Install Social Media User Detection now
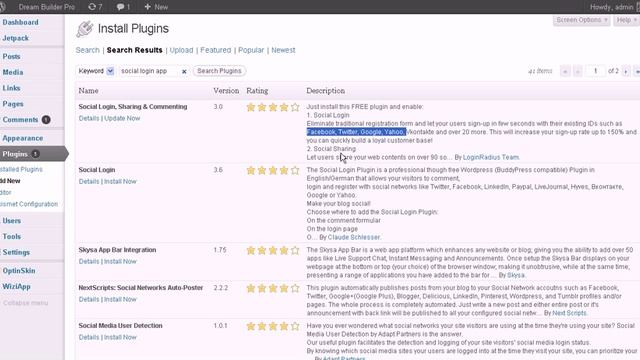 coord(120,338)
